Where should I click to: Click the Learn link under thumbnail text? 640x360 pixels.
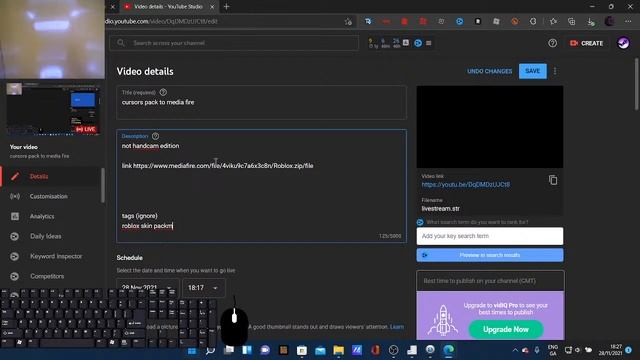pyautogui.click(x=397, y=327)
